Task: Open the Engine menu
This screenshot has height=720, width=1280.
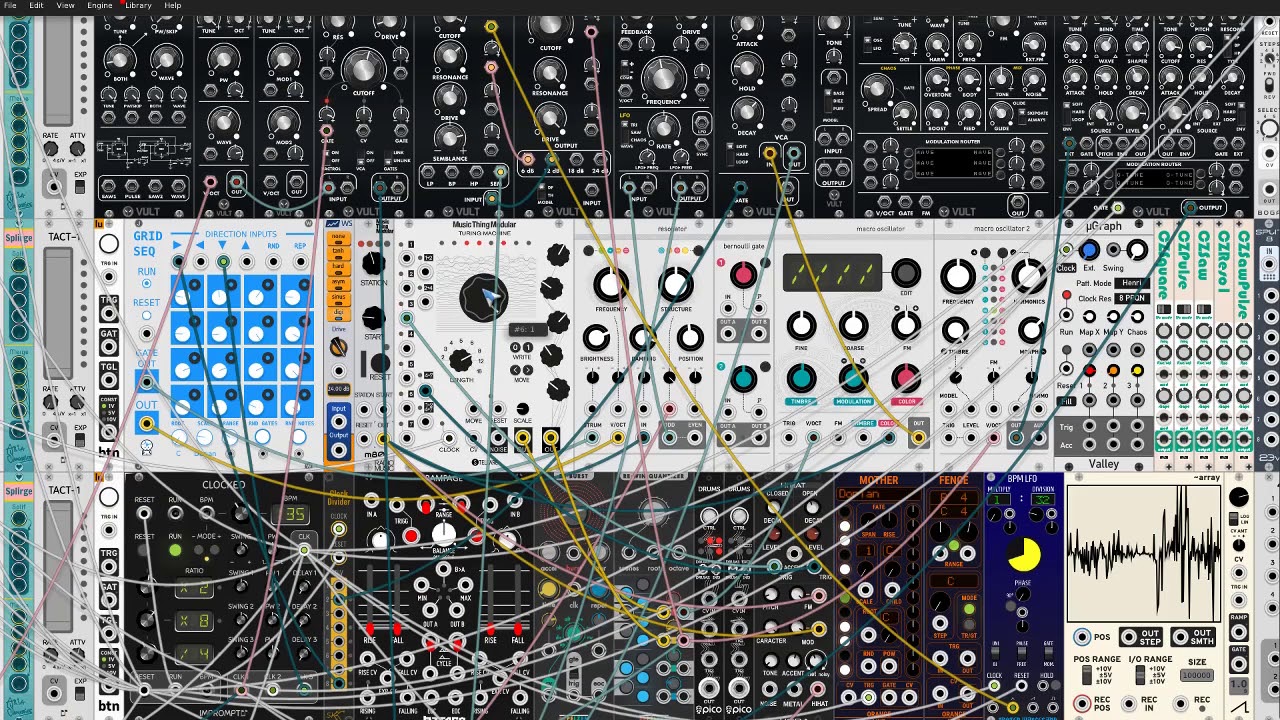Action: [100, 5]
